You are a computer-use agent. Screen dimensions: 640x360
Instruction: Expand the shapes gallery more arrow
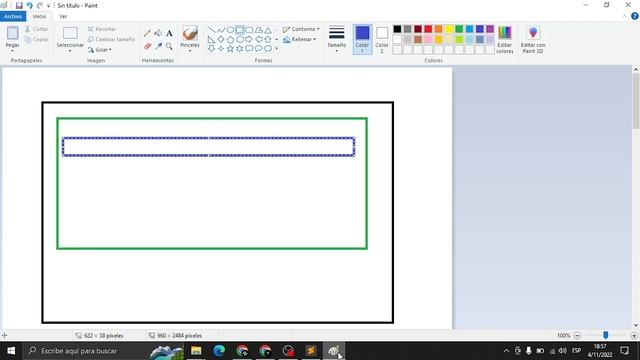[x=277, y=49]
